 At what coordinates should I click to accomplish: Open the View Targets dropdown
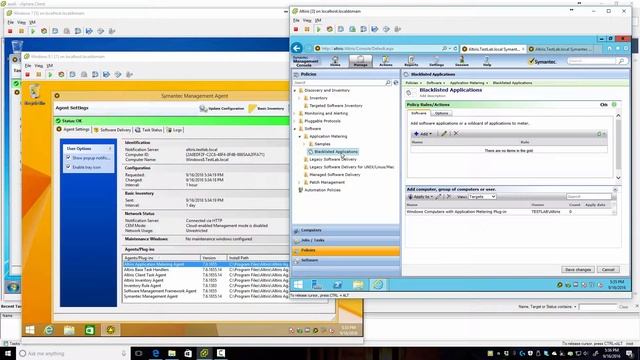(482, 197)
